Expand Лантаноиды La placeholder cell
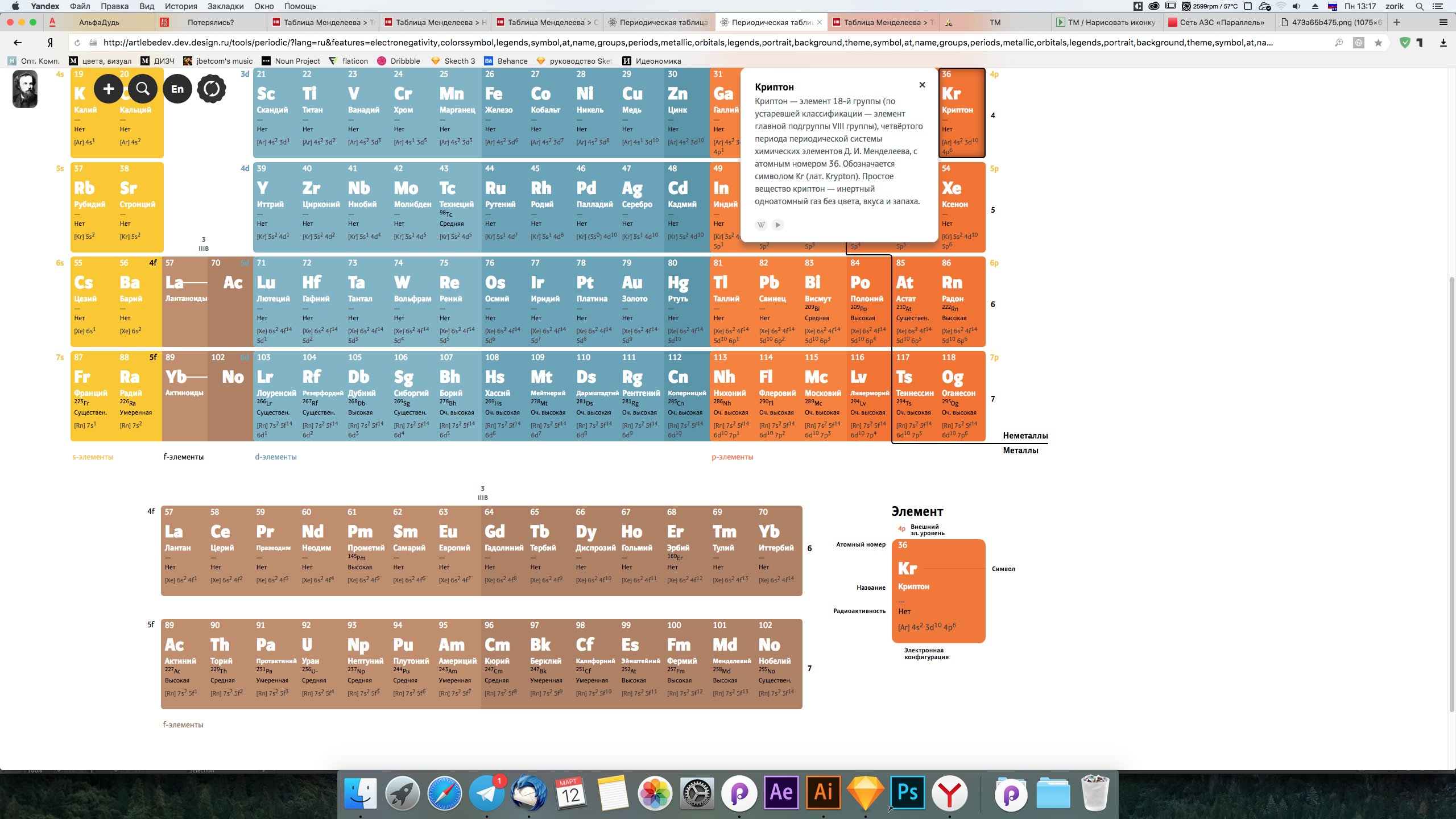 click(185, 301)
